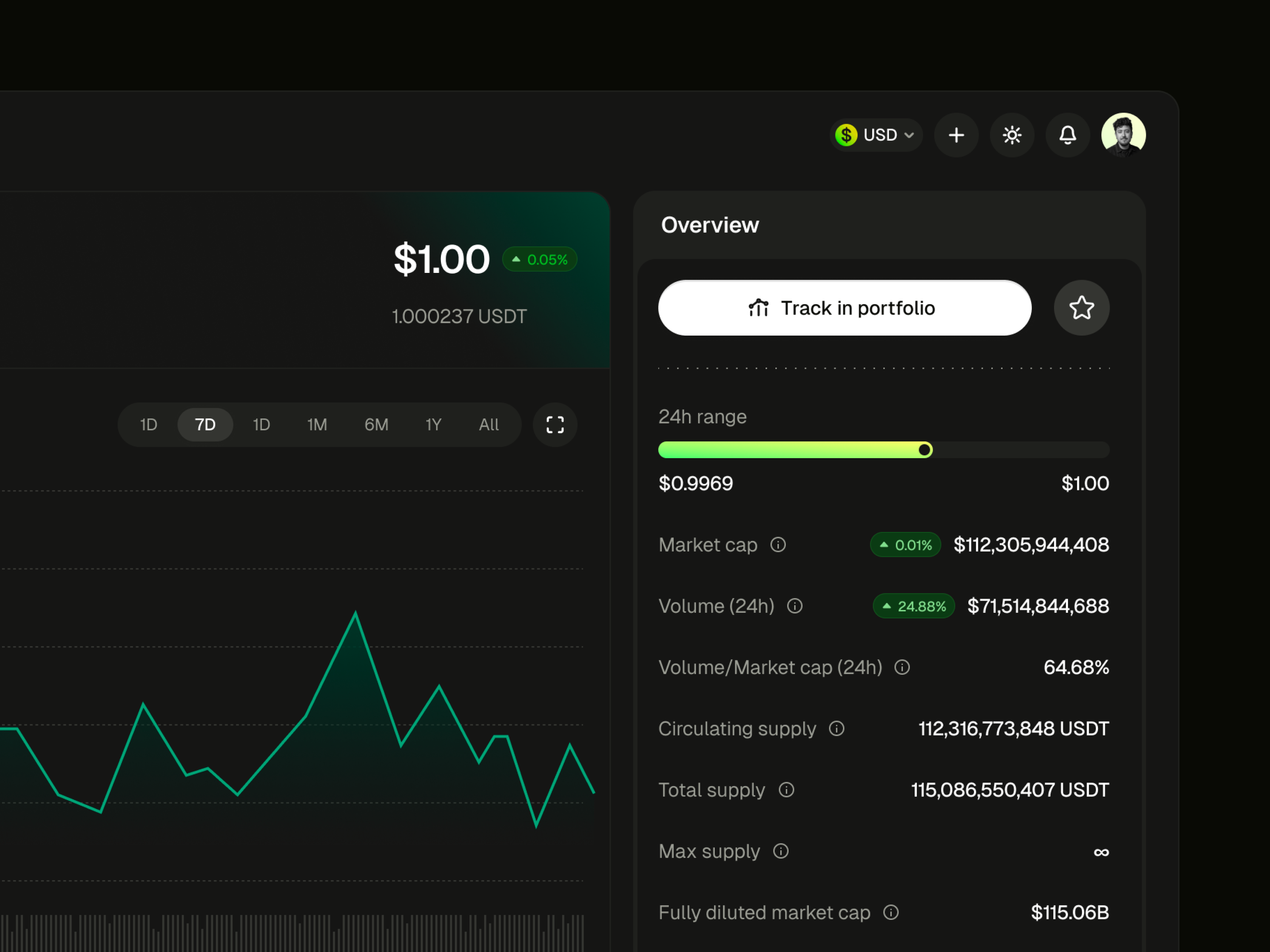Click the plus add button
This screenshot has height=952, width=1270.
tap(956, 135)
